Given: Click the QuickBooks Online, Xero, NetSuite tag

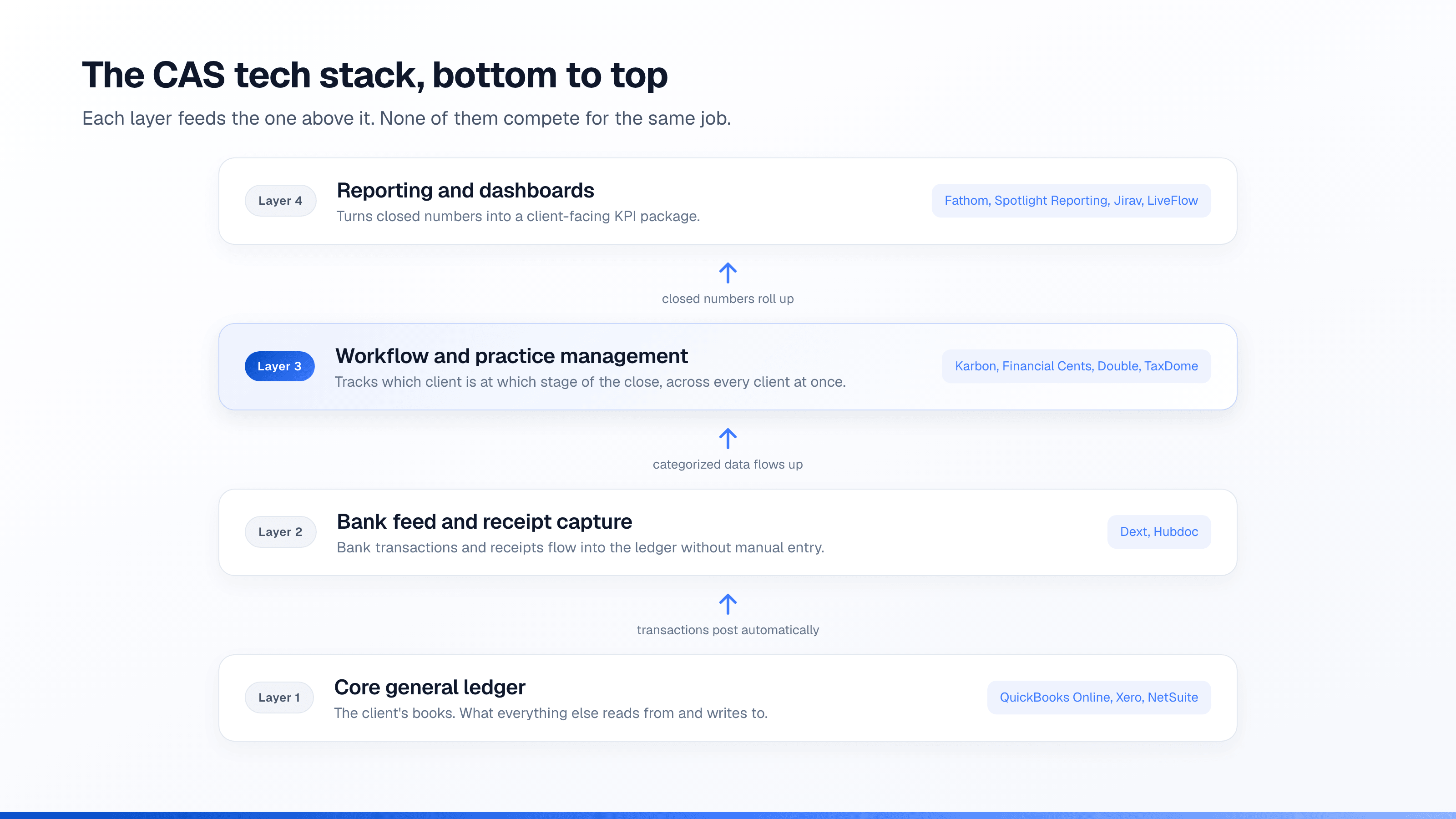Looking at the screenshot, I should [x=1099, y=698].
